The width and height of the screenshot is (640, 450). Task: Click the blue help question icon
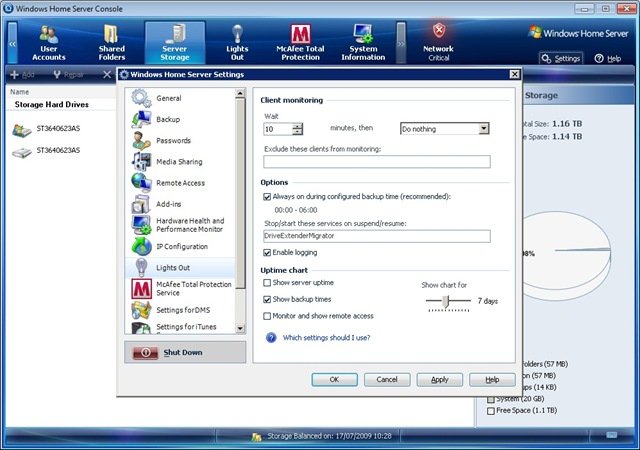point(271,338)
